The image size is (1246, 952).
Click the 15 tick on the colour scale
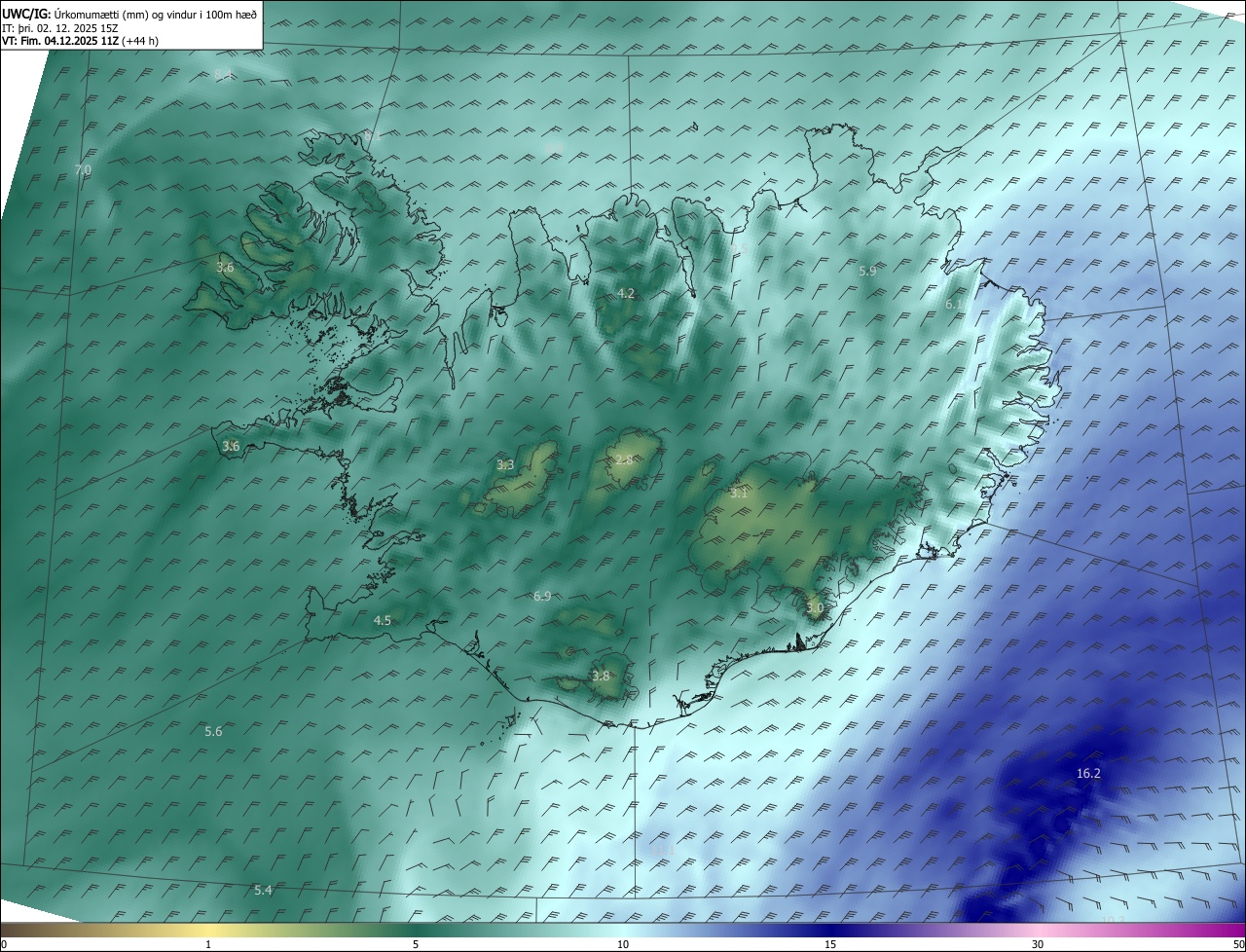(x=830, y=945)
